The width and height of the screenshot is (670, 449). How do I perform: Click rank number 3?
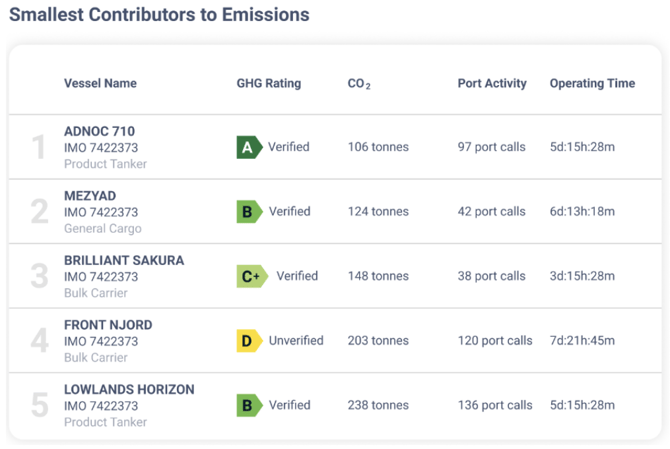pyautogui.click(x=39, y=276)
